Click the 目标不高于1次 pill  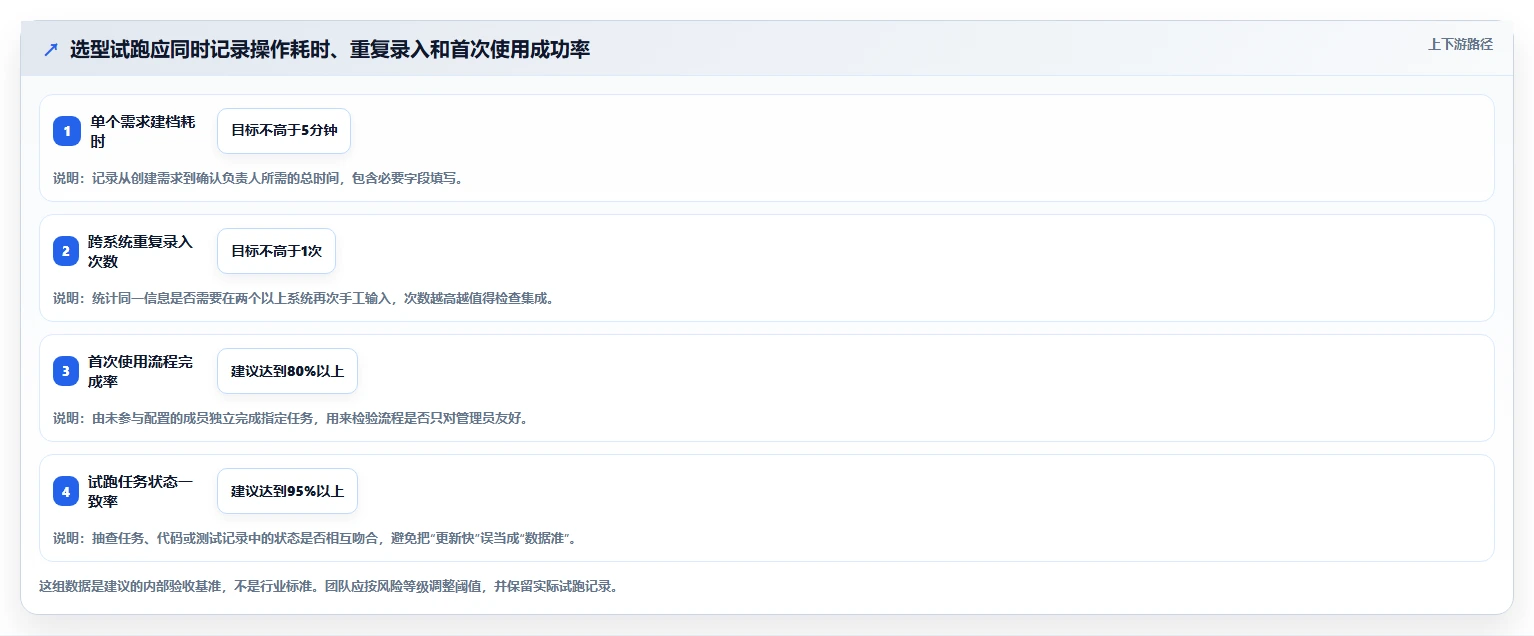point(276,251)
